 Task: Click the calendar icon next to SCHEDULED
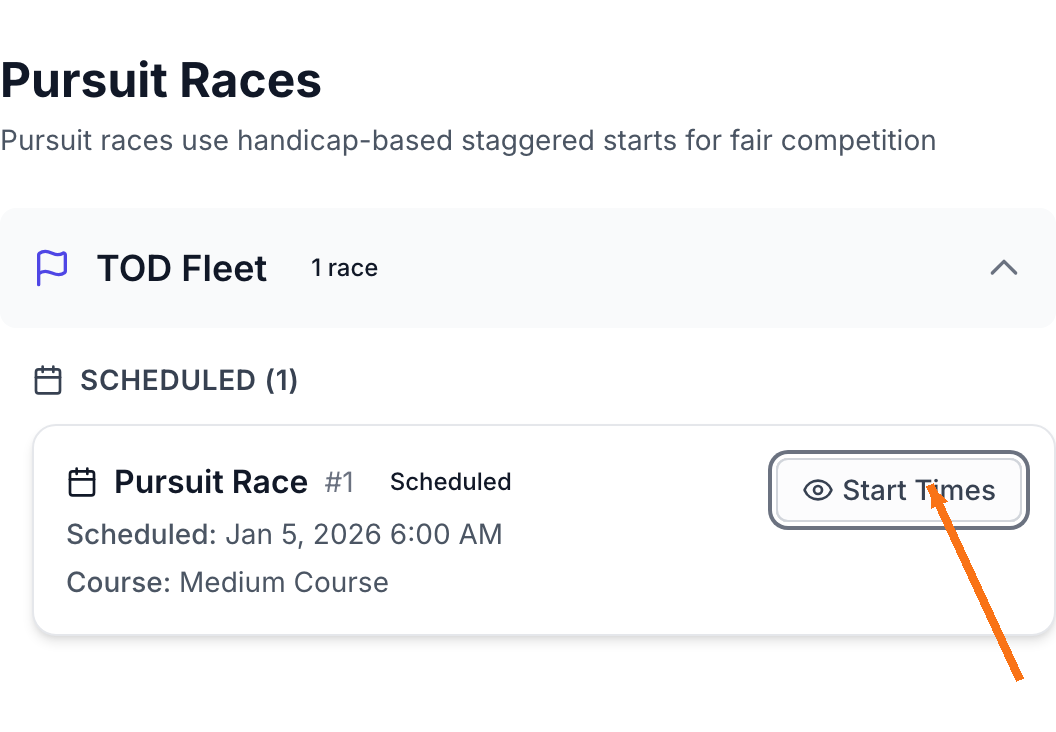coord(47,380)
